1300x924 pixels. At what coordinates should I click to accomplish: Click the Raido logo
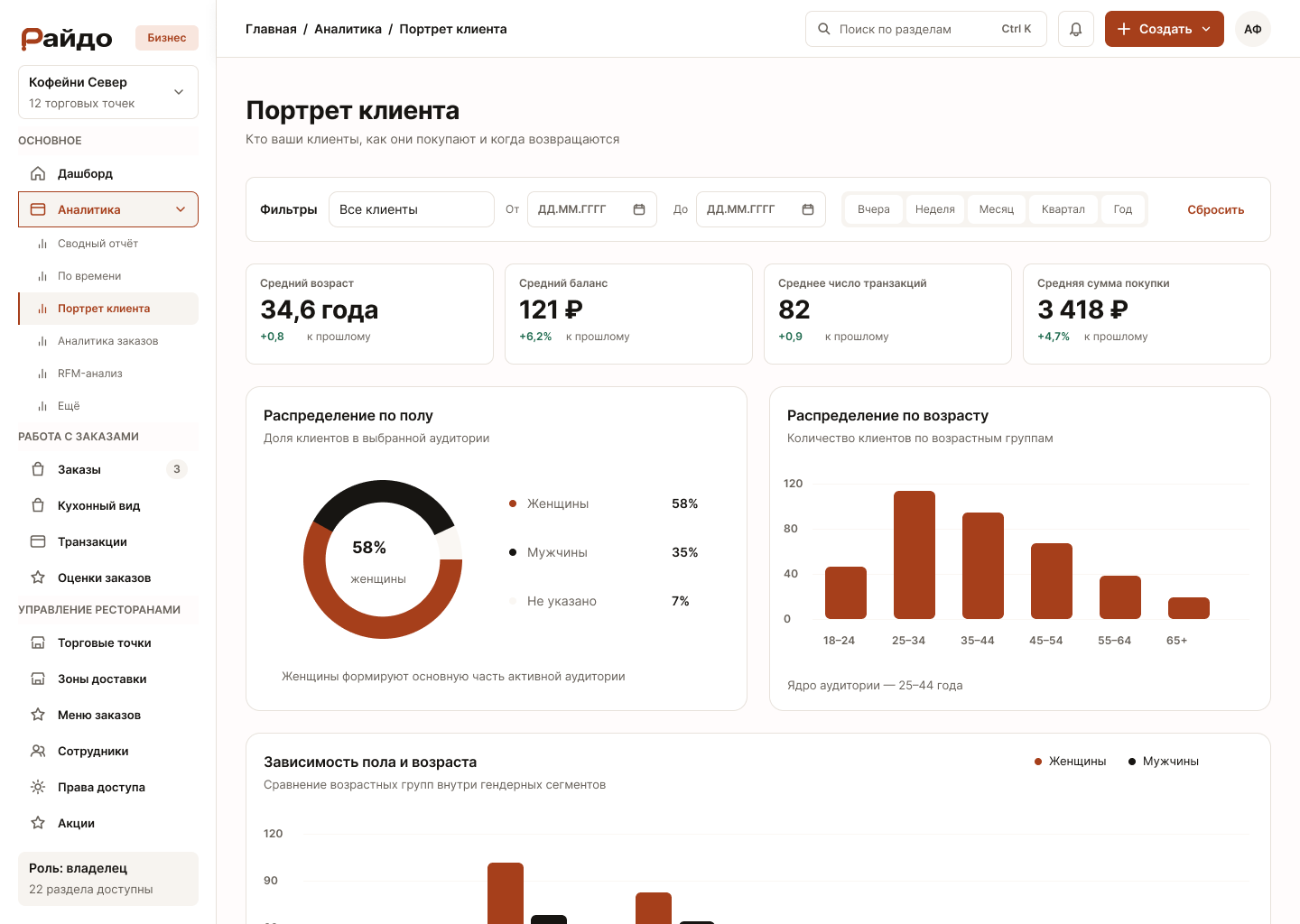click(x=67, y=38)
